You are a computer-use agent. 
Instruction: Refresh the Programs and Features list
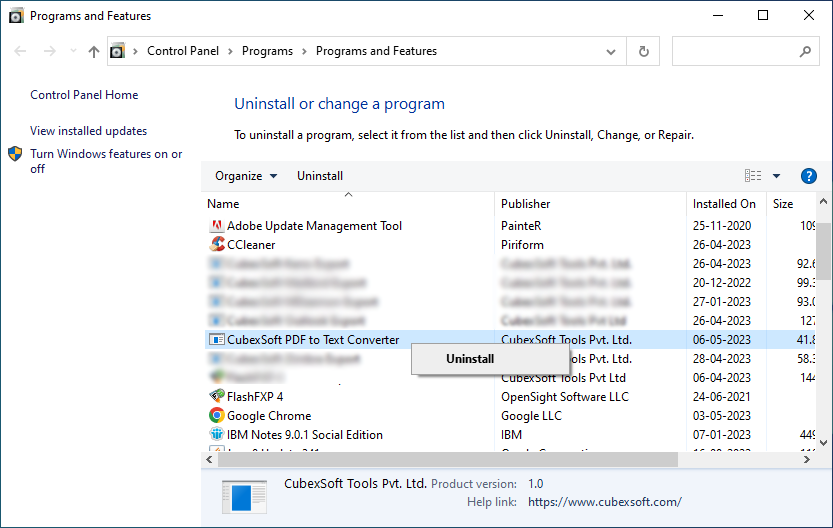pos(643,52)
